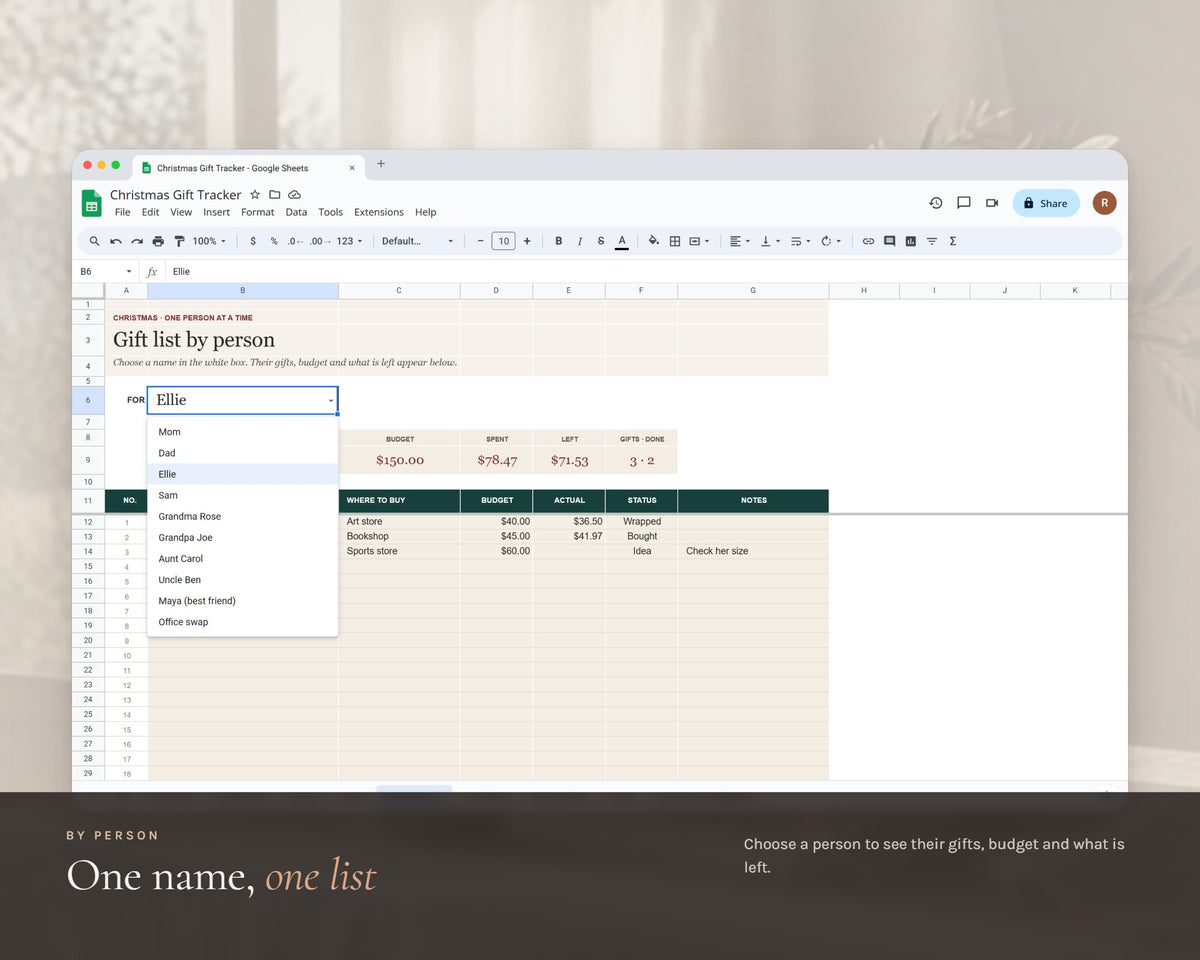This screenshot has width=1200, height=960.
Task: Click the Name box showing B6
Action: (x=104, y=271)
